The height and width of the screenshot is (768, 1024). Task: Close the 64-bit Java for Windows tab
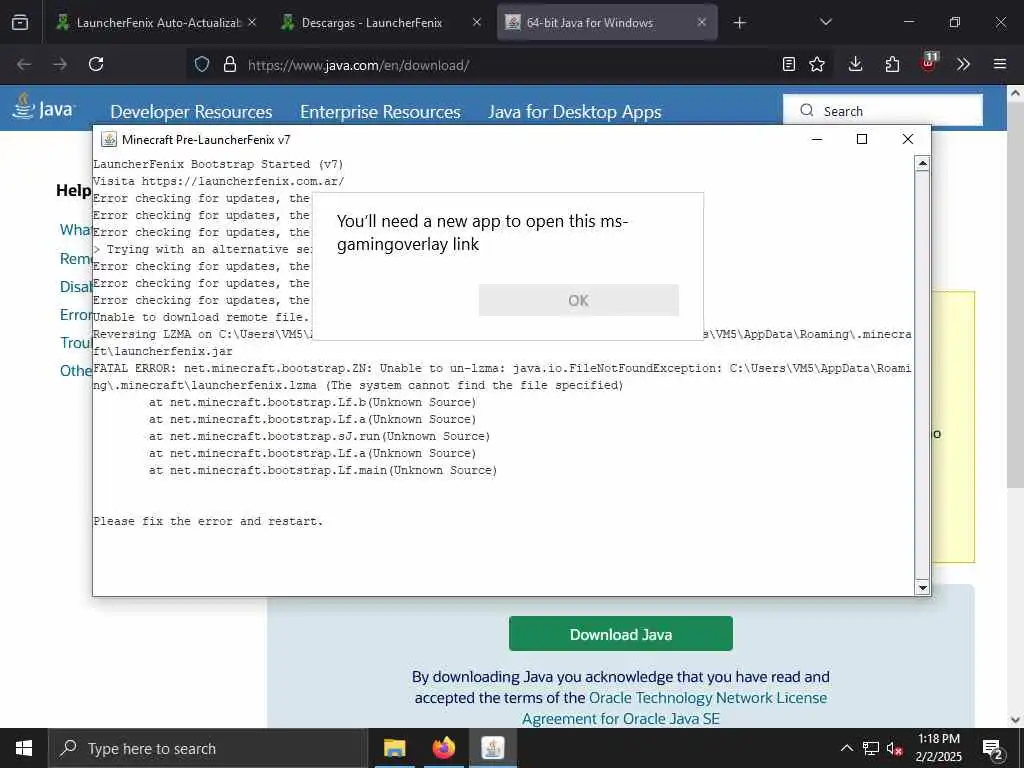(701, 22)
